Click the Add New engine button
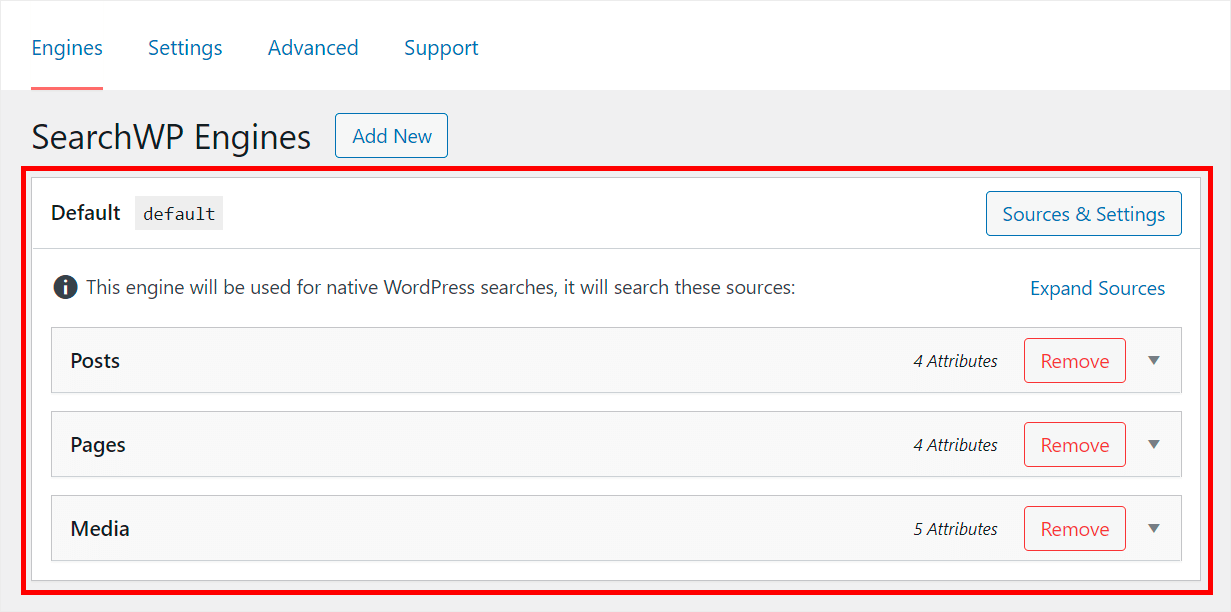This screenshot has height=612, width=1231. click(391, 136)
